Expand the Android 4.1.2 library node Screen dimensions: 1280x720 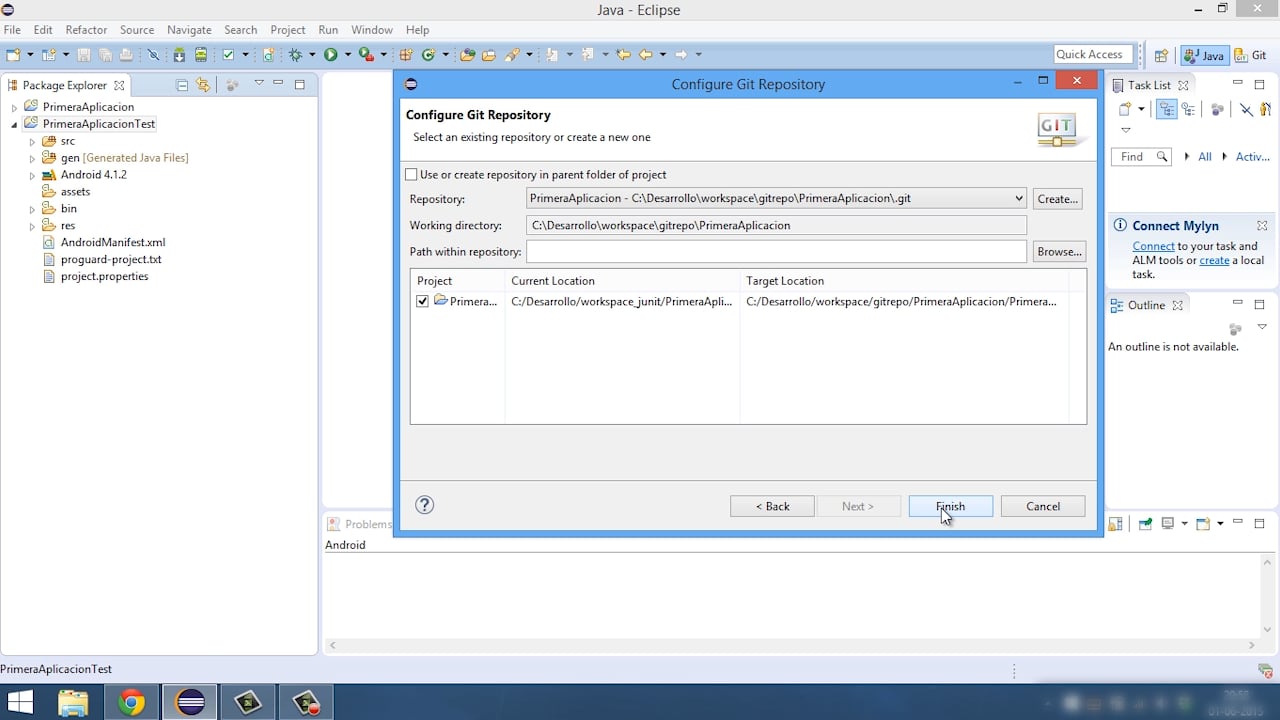click(32, 175)
